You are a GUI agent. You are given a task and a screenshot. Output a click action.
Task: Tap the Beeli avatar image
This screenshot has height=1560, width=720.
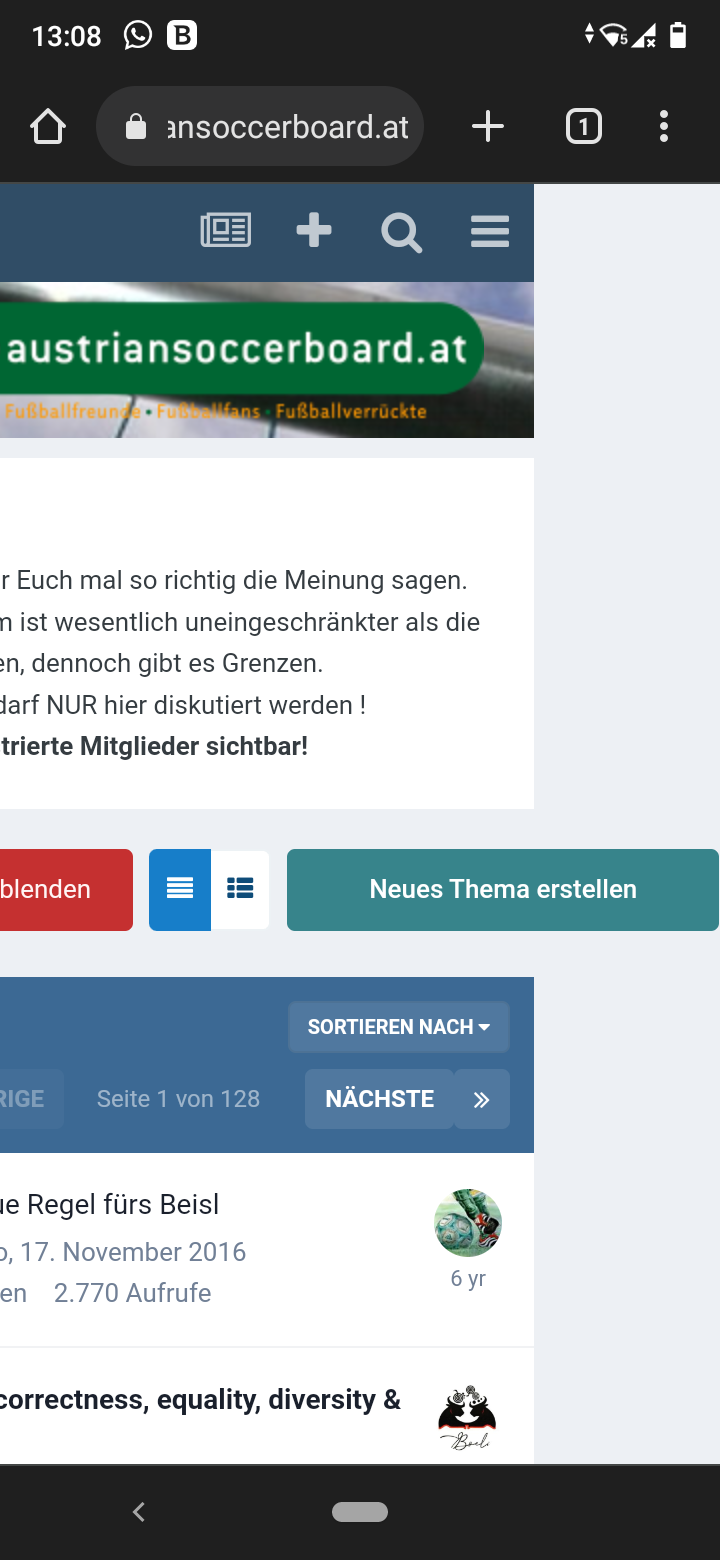point(467,1418)
